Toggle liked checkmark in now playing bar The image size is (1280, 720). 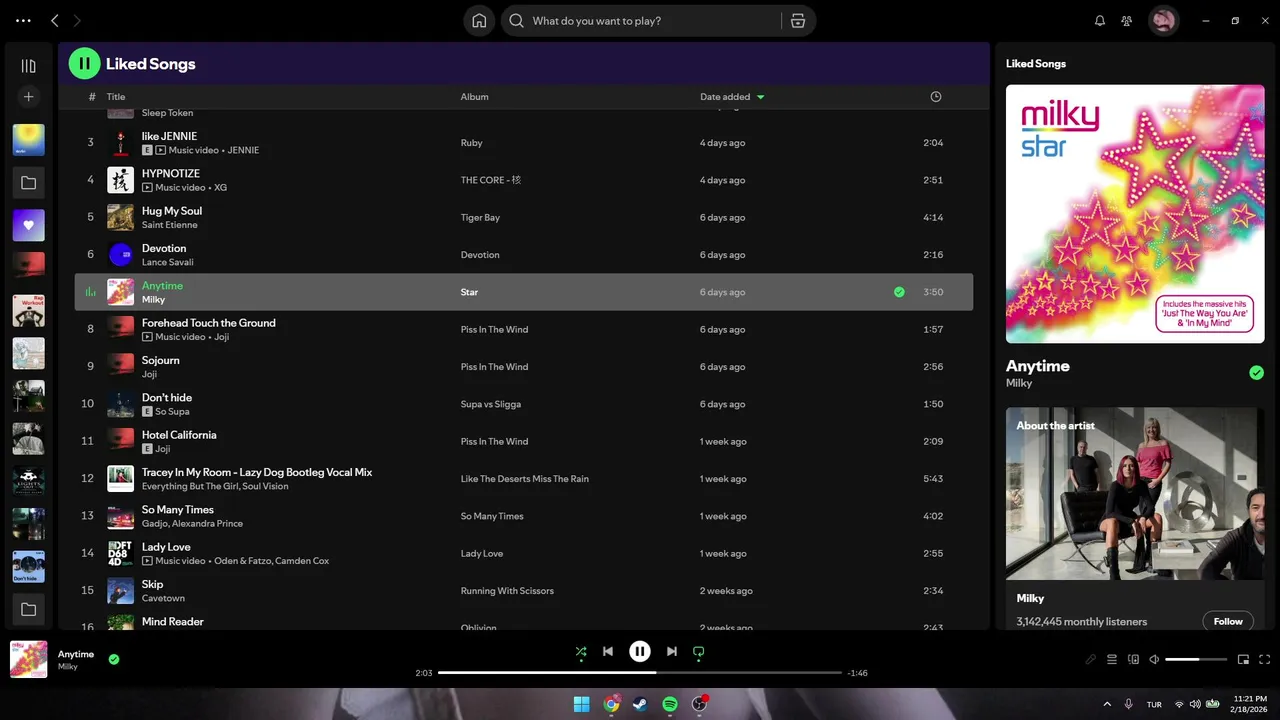click(x=114, y=659)
